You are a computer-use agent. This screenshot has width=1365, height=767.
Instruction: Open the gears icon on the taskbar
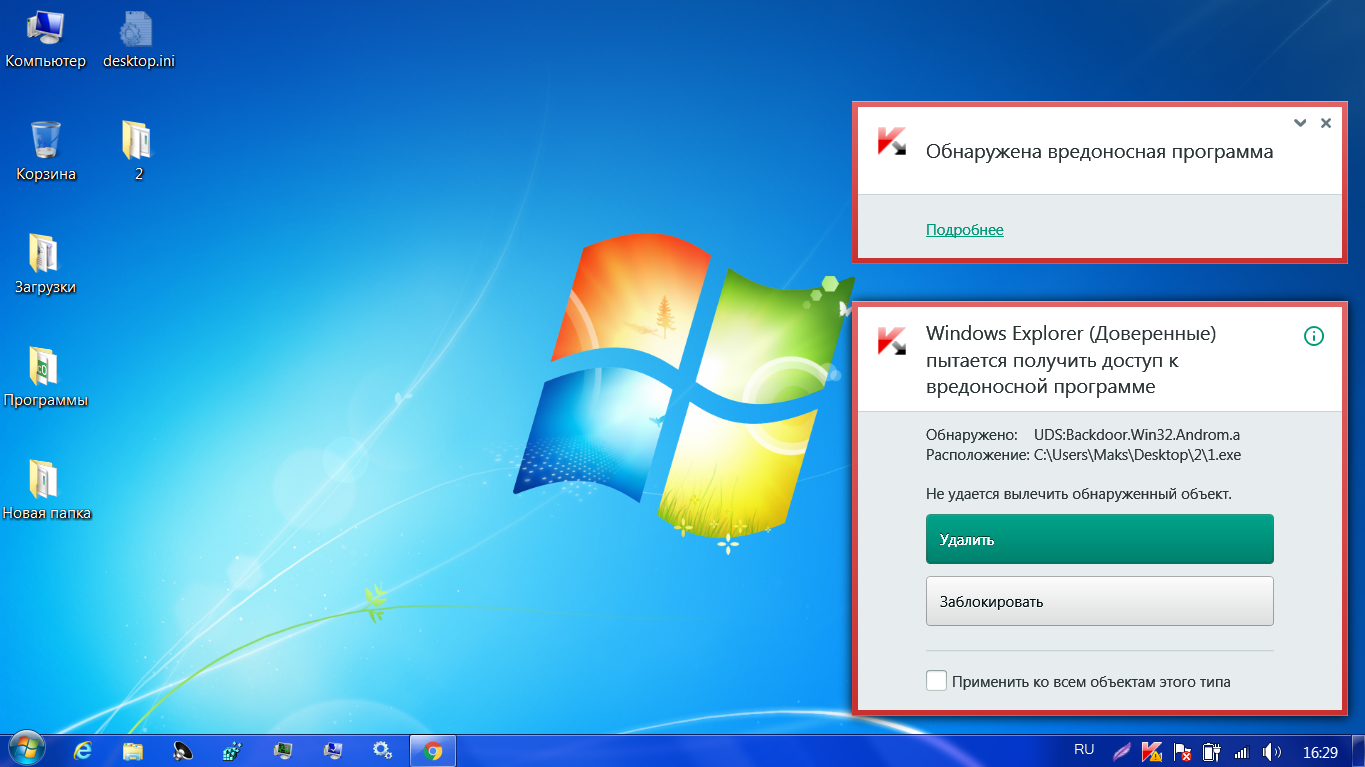point(382,750)
